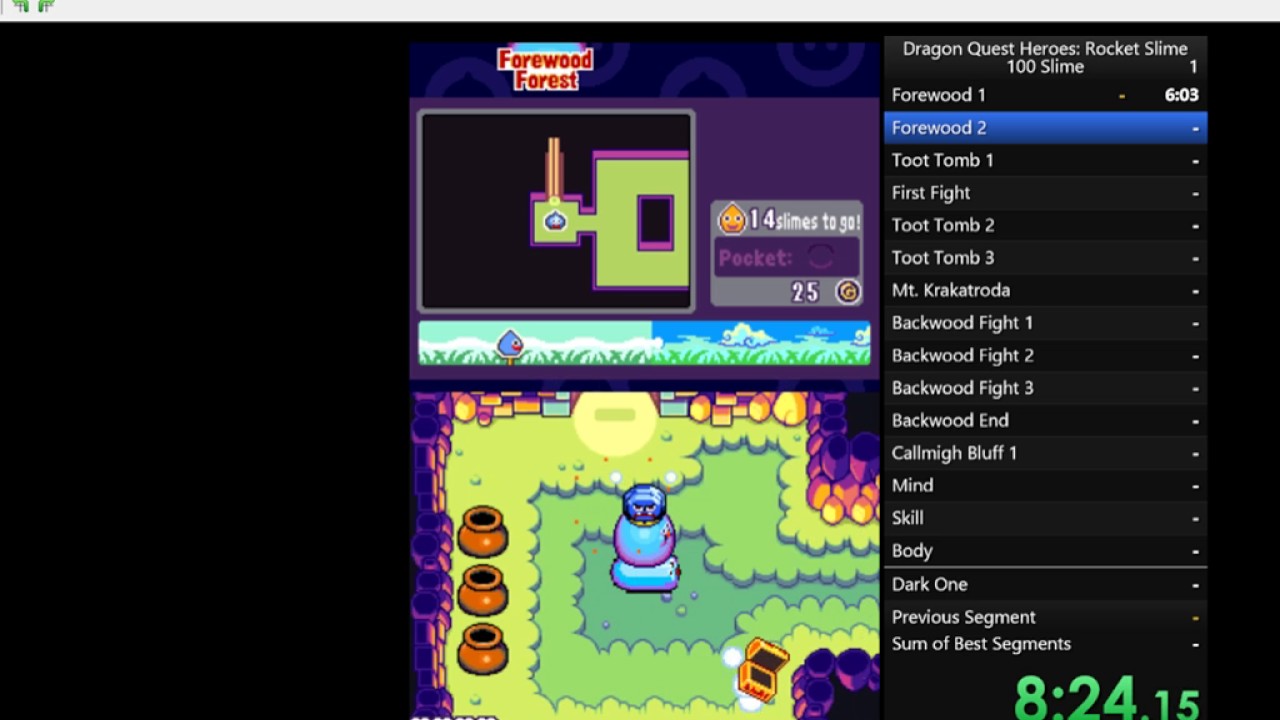The height and width of the screenshot is (720, 1280).
Task: Click the slime marker on the grass progress bar
Action: 510,345
